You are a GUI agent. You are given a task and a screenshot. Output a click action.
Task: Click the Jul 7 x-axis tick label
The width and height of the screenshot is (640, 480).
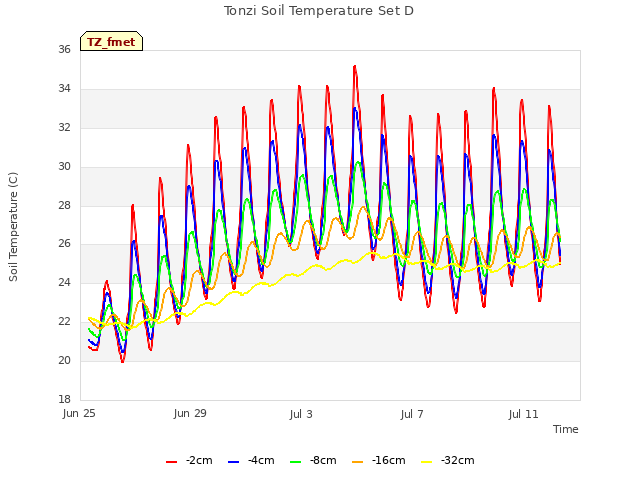coord(412,414)
